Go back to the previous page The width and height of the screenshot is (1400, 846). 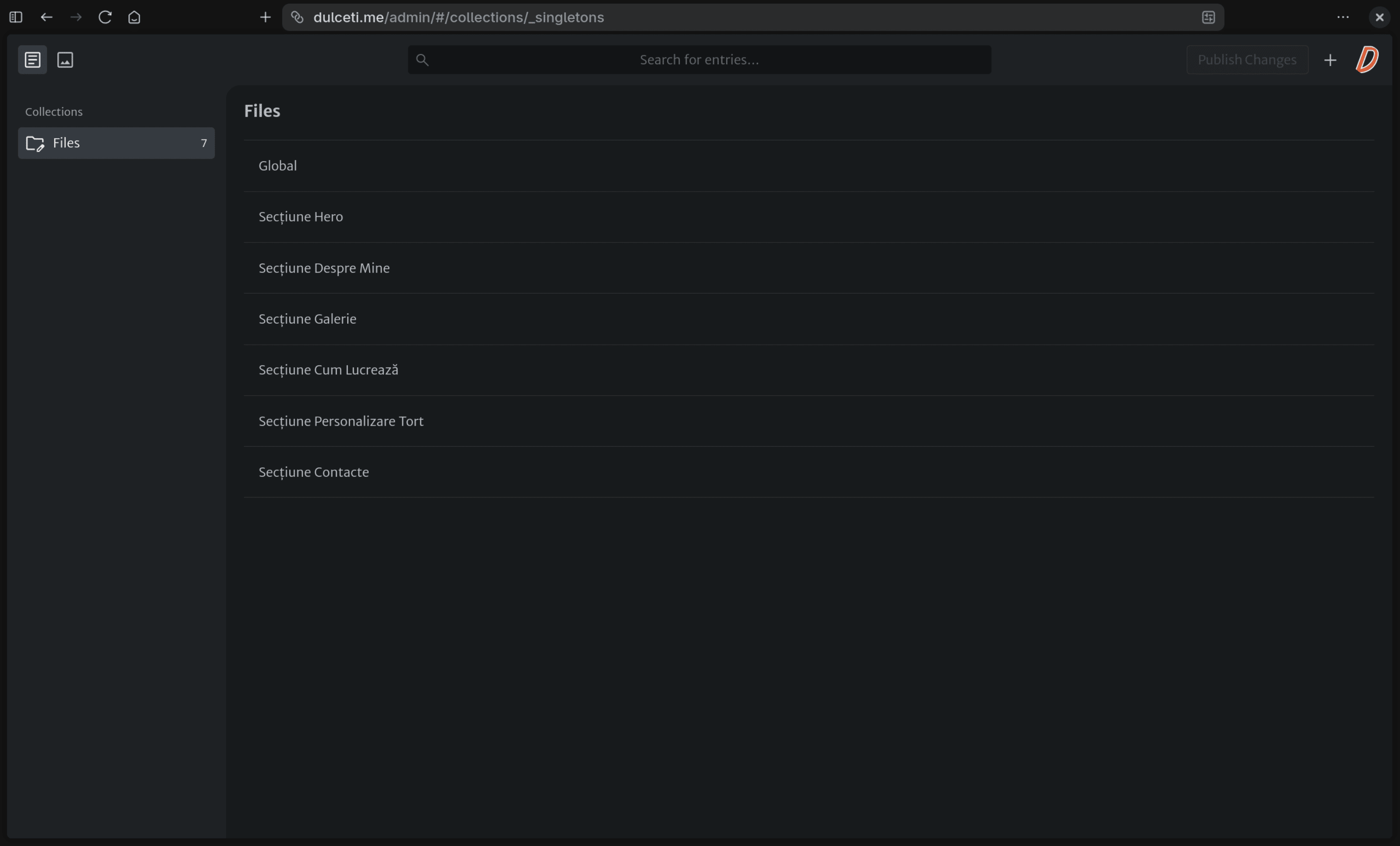click(46, 17)
